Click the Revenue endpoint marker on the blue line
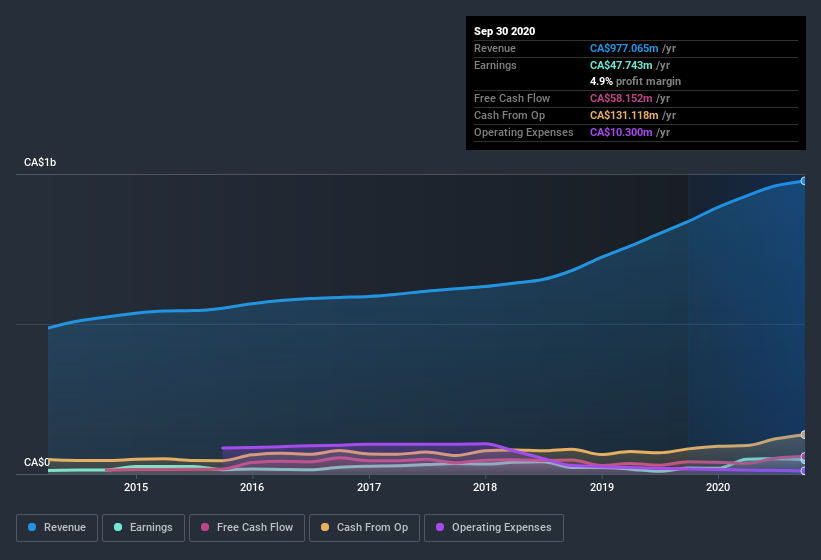The width and height of the screenshot is (821, 560). (804, 181)
